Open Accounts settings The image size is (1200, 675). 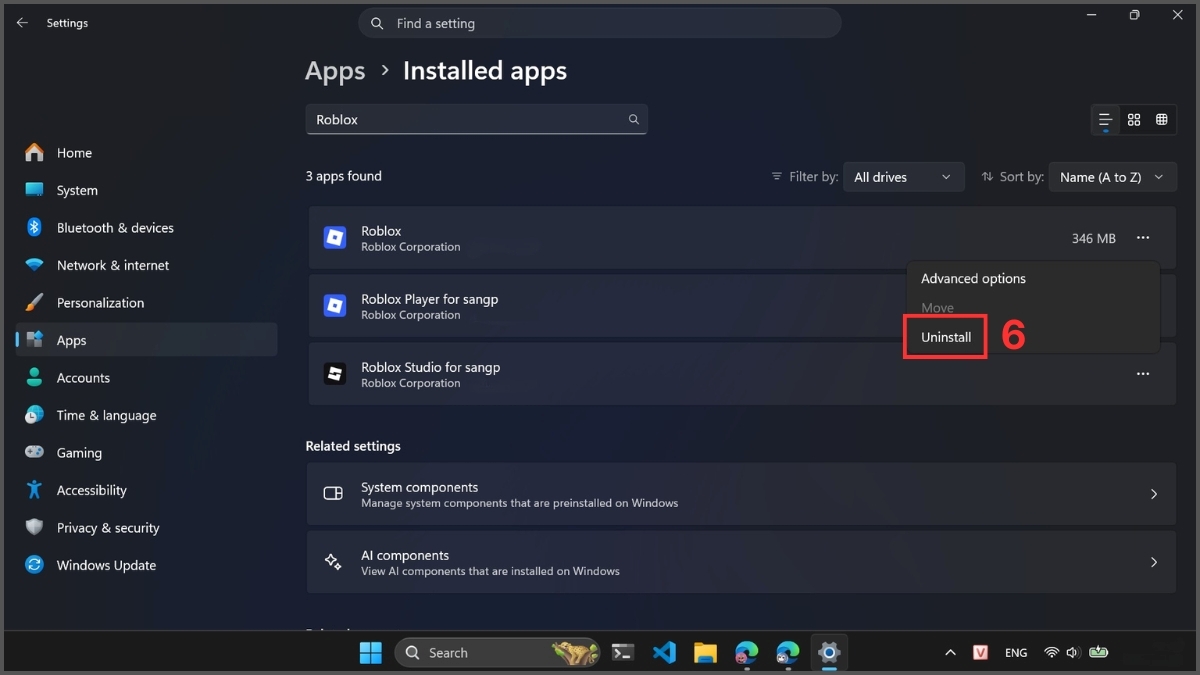(x=147, y=378)
